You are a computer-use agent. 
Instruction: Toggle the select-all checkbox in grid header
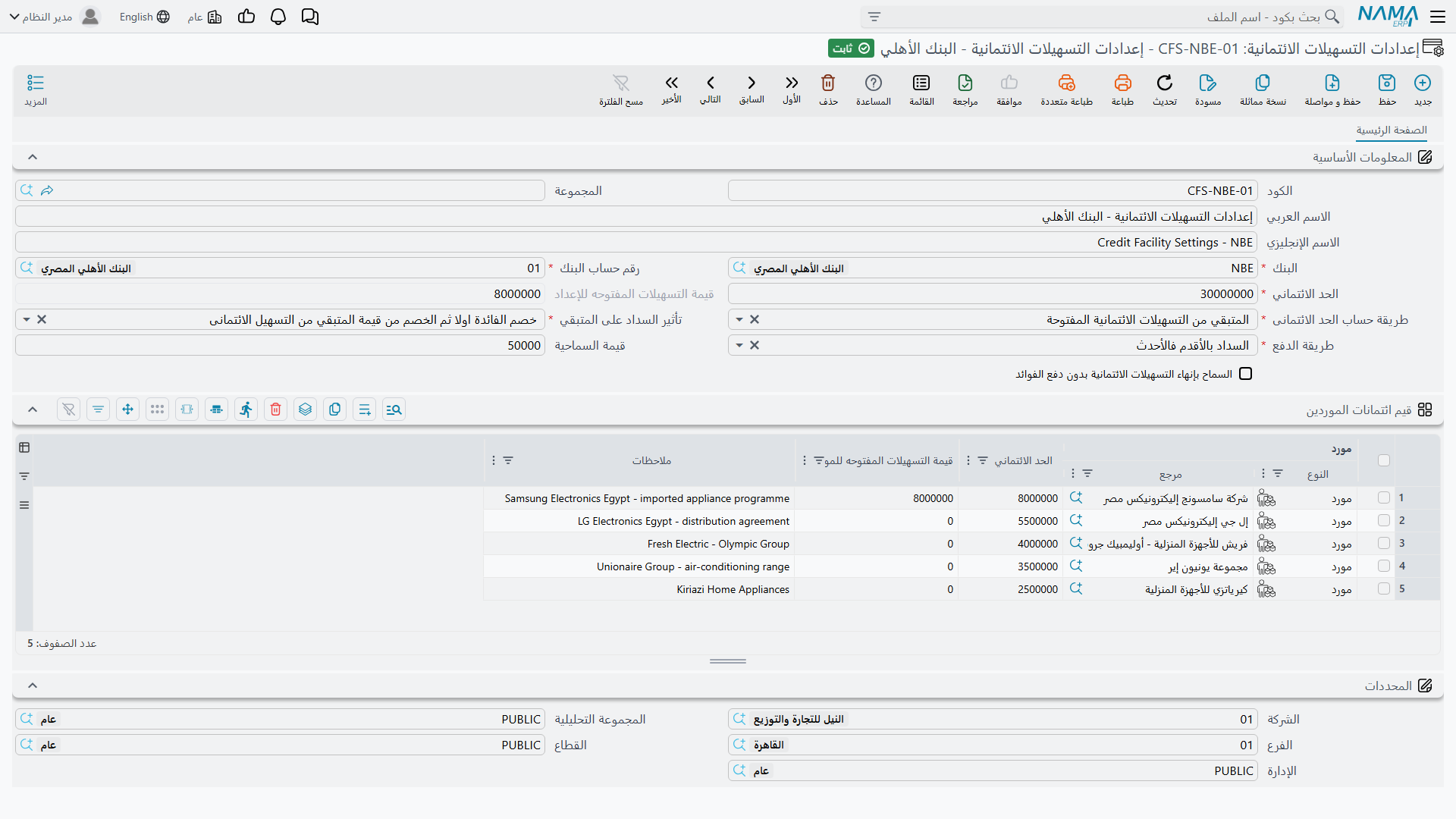click(1384, 460)
